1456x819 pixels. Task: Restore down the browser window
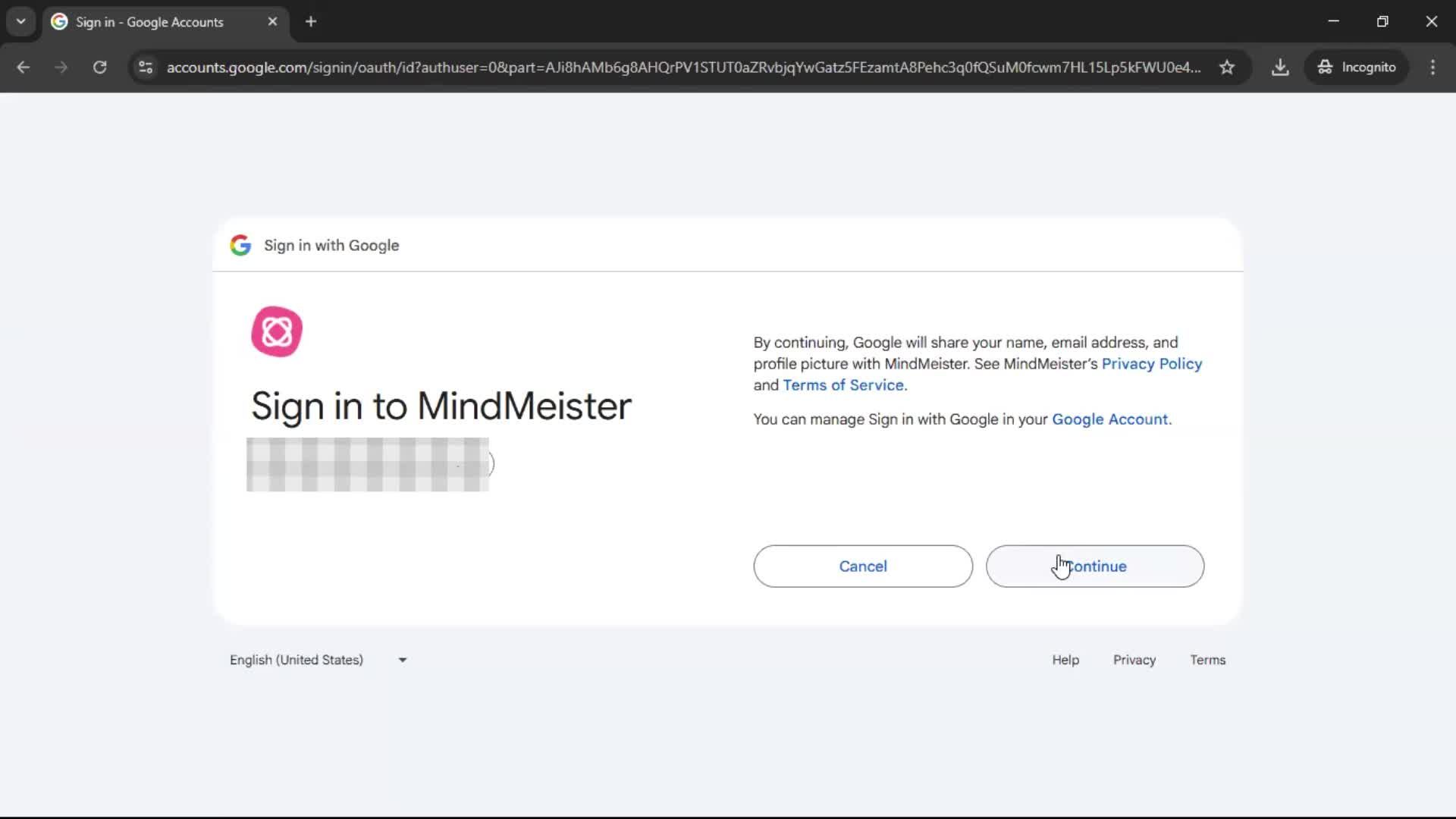coord(1382,22)
